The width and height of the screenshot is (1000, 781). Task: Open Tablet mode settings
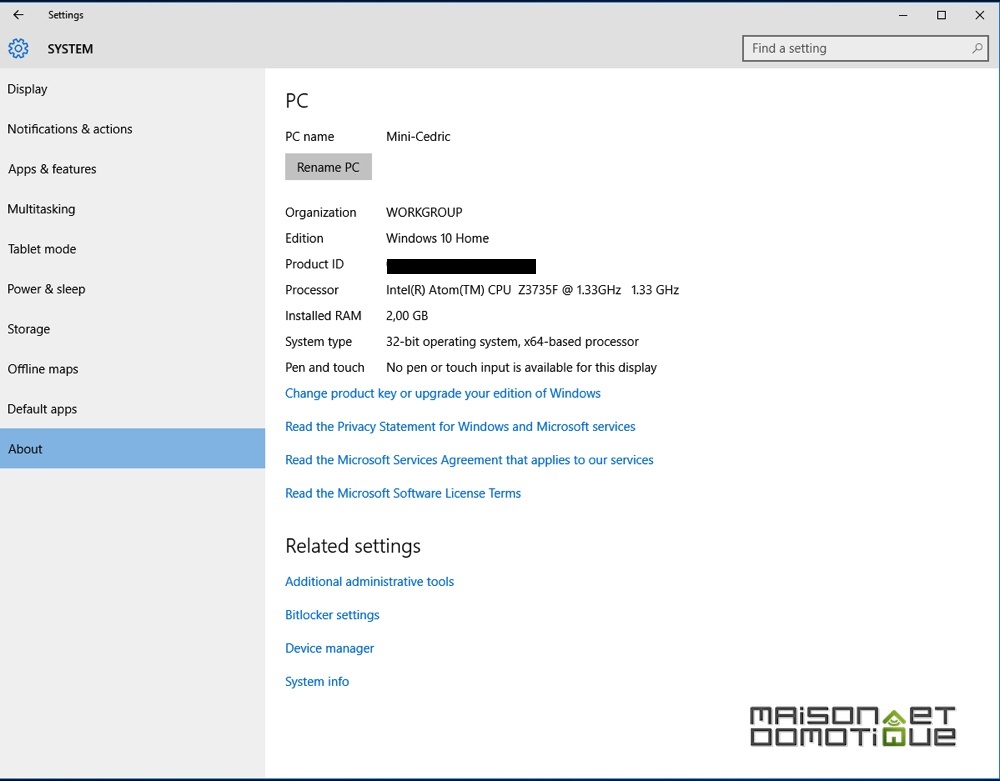pyautogui.click(x=133, y=249)
